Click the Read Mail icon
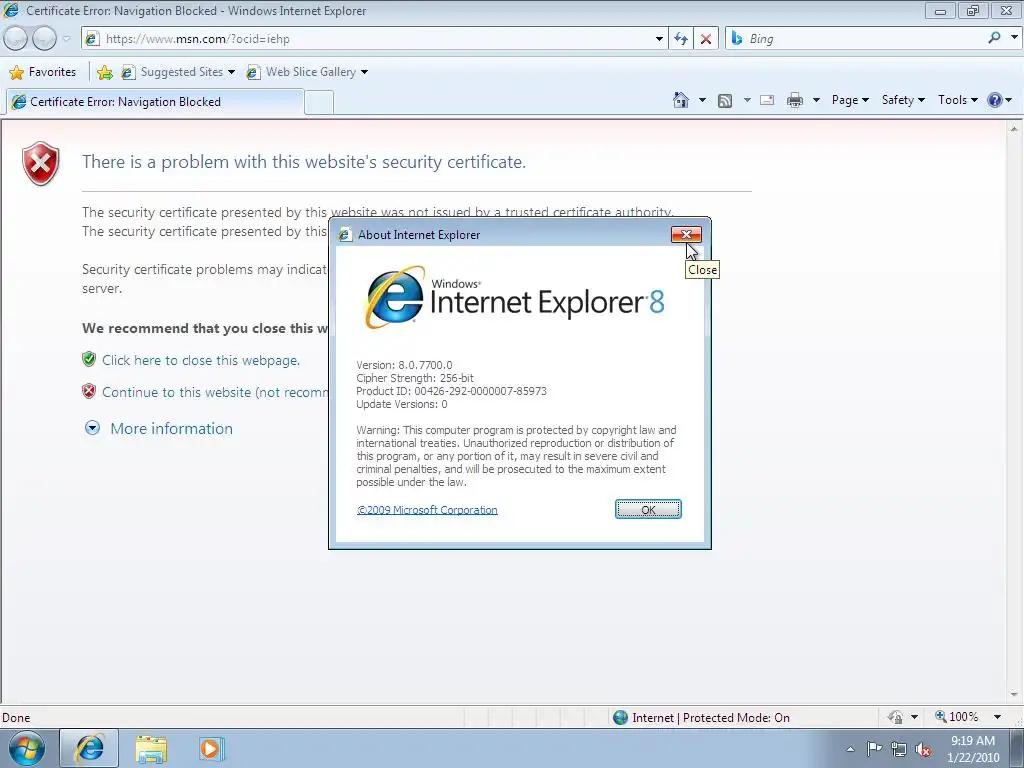1024x768 pixels. tap(767, 100)
